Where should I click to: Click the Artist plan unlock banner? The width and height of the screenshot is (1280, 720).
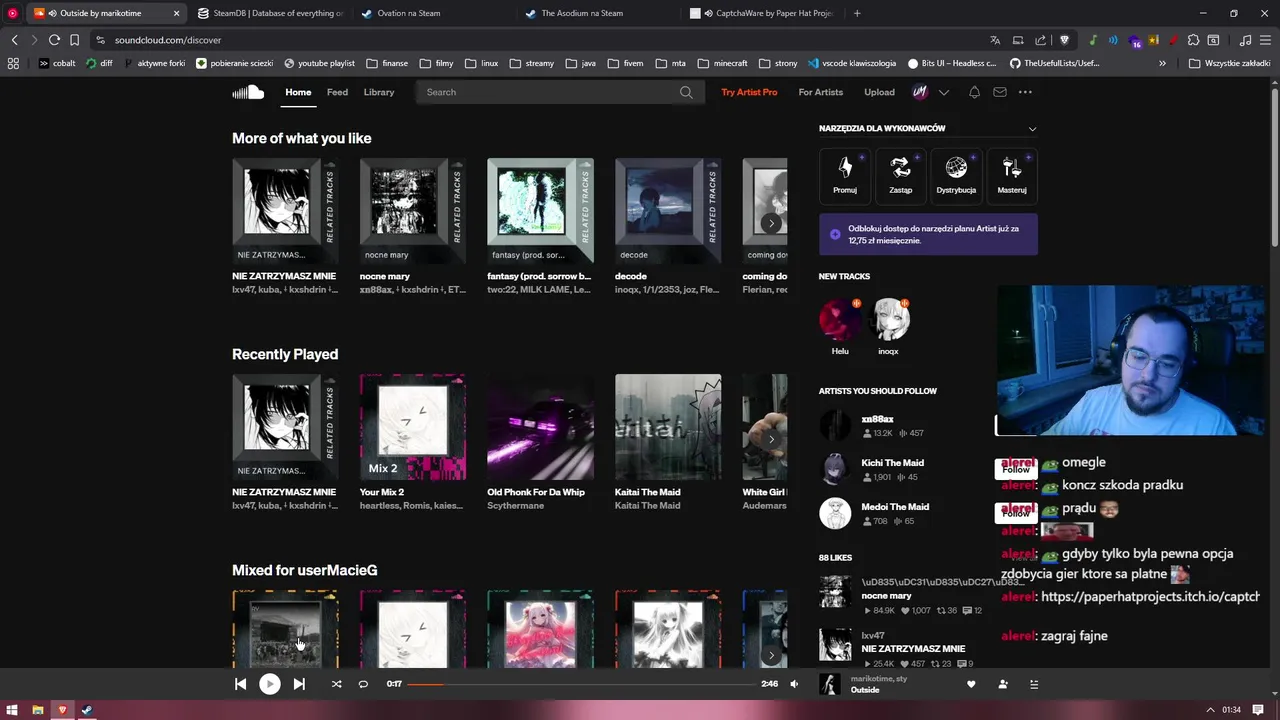(x=928, y=234)
